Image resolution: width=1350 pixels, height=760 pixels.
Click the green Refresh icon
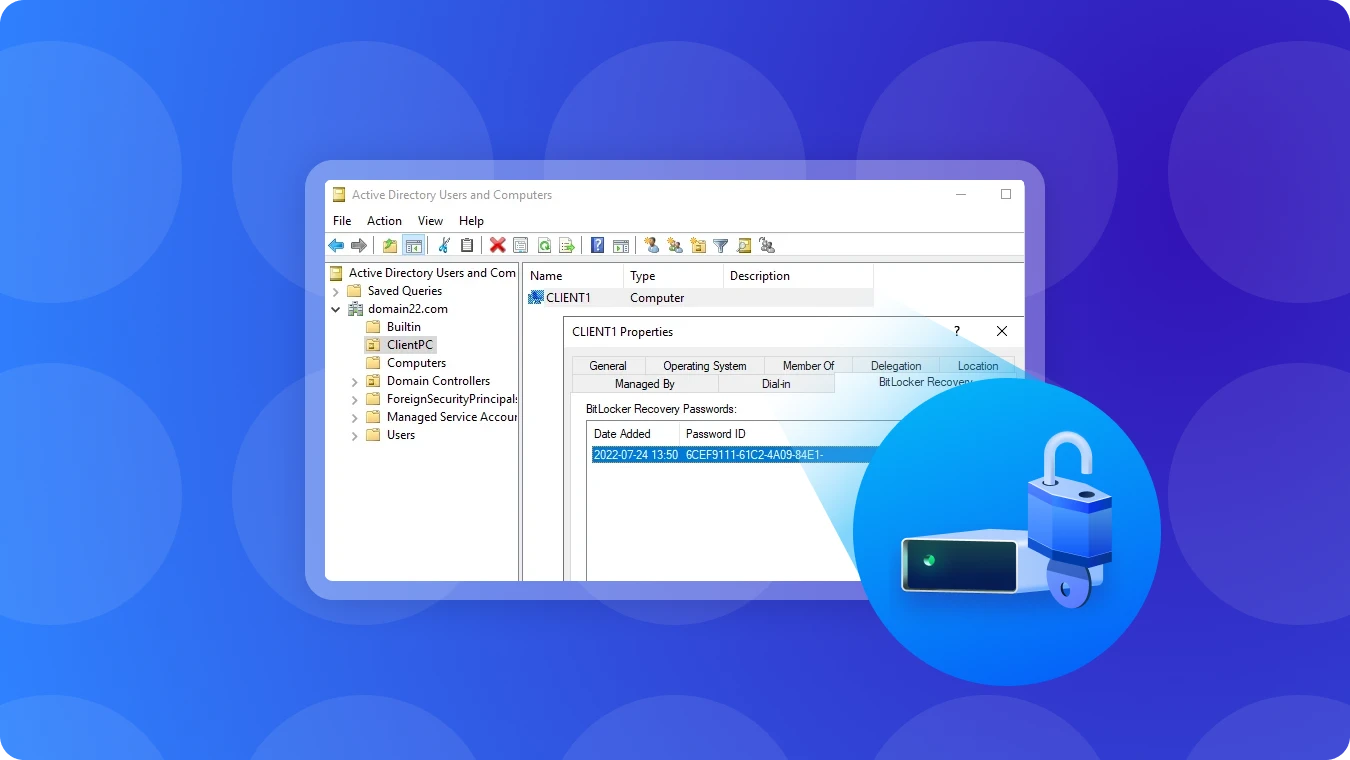[544, 245]
